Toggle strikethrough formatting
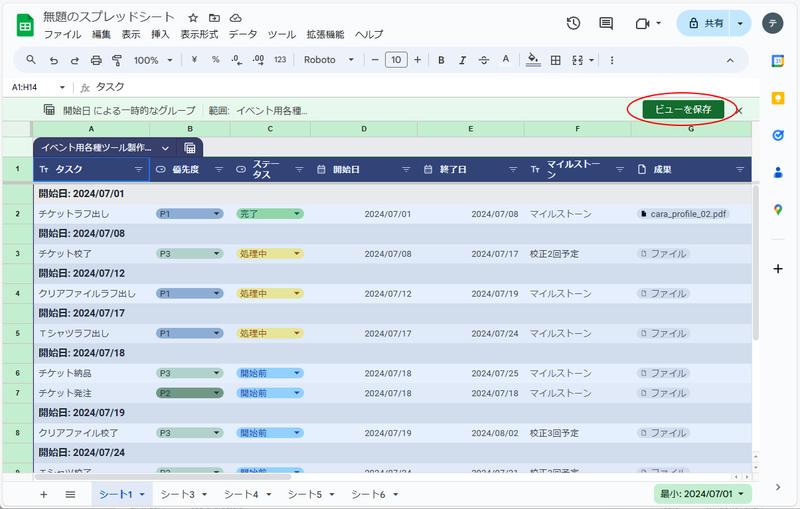Image resolution: width=800 pixels, height=509 pixels. [484, 60]
